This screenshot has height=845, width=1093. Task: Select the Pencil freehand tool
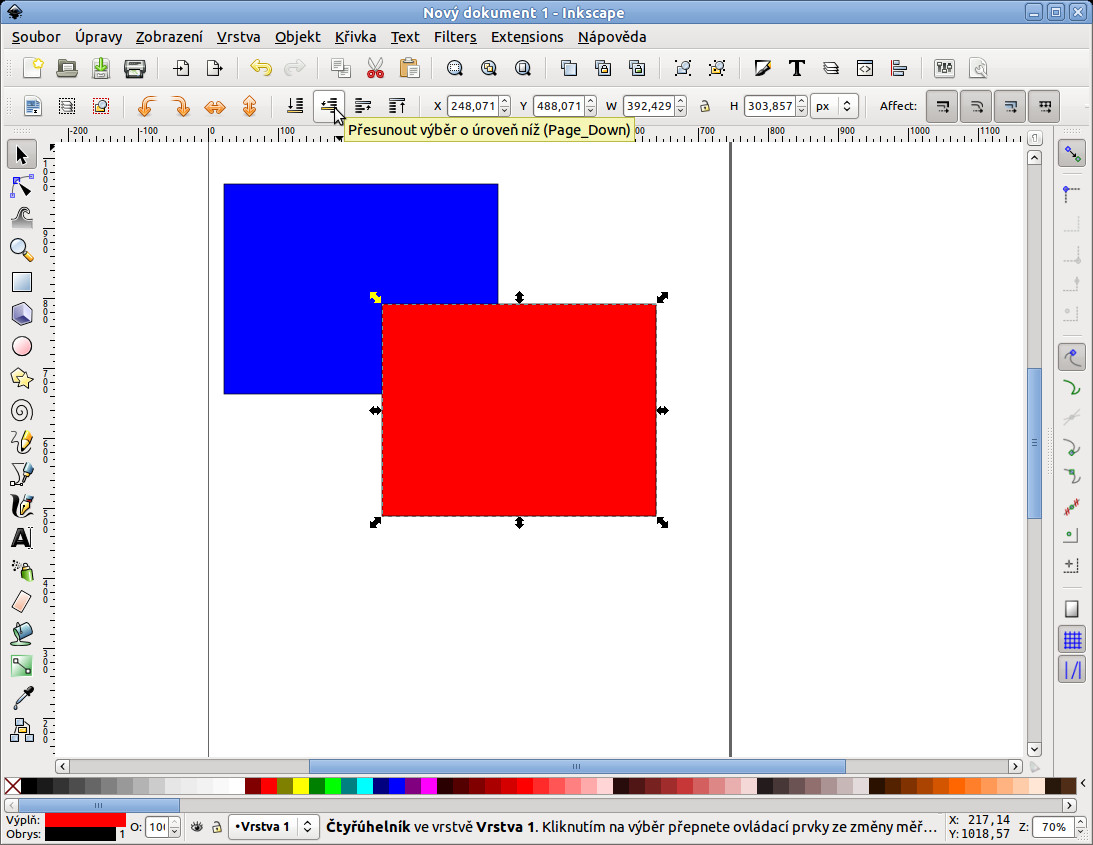tap(22, 442)
